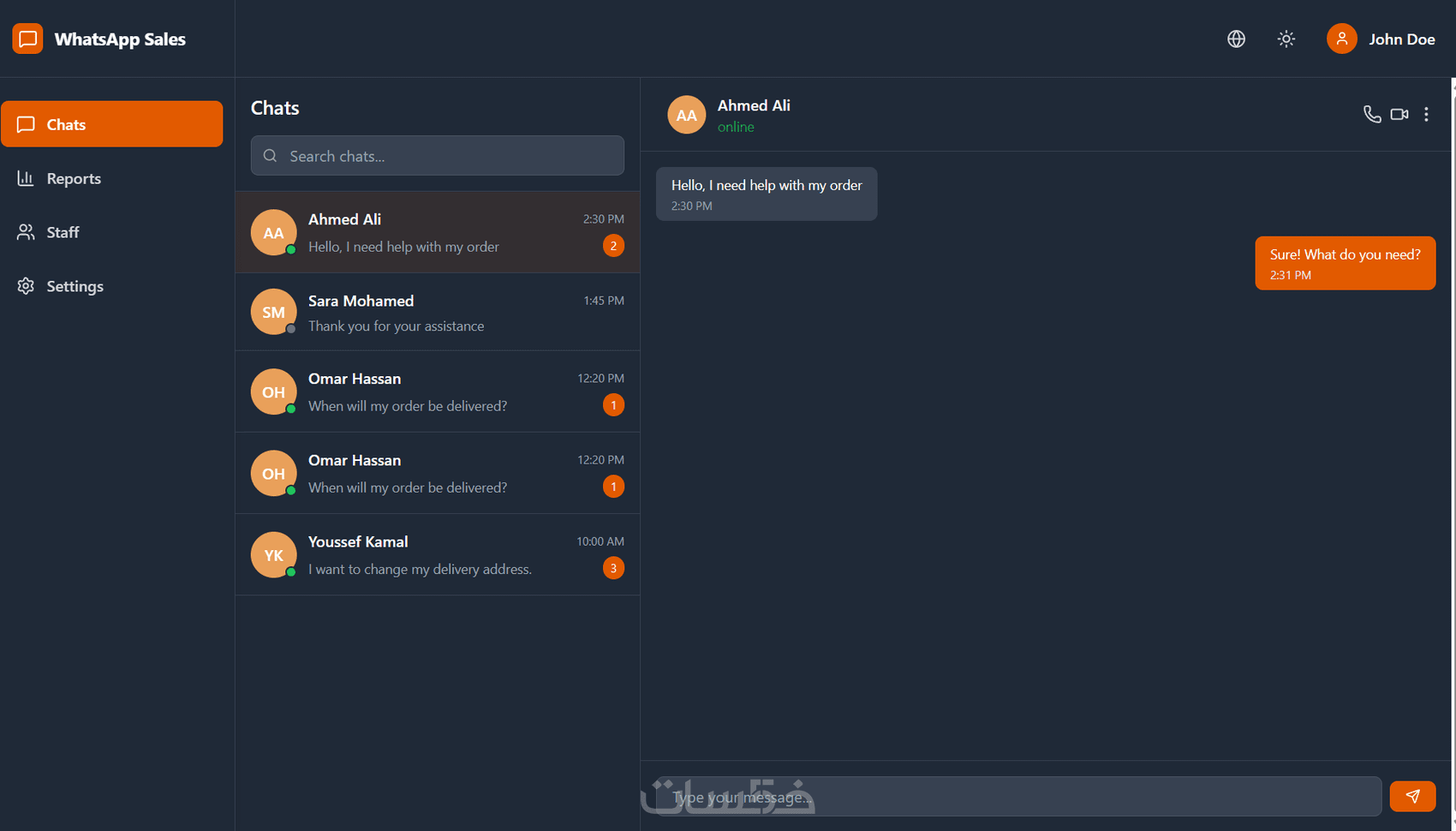Image resolution: width=1456 pixels, height=831 pixels.
Task: Open the Sara Mohamed conversation
Action: pyautogui.click(x=438, y=312)
